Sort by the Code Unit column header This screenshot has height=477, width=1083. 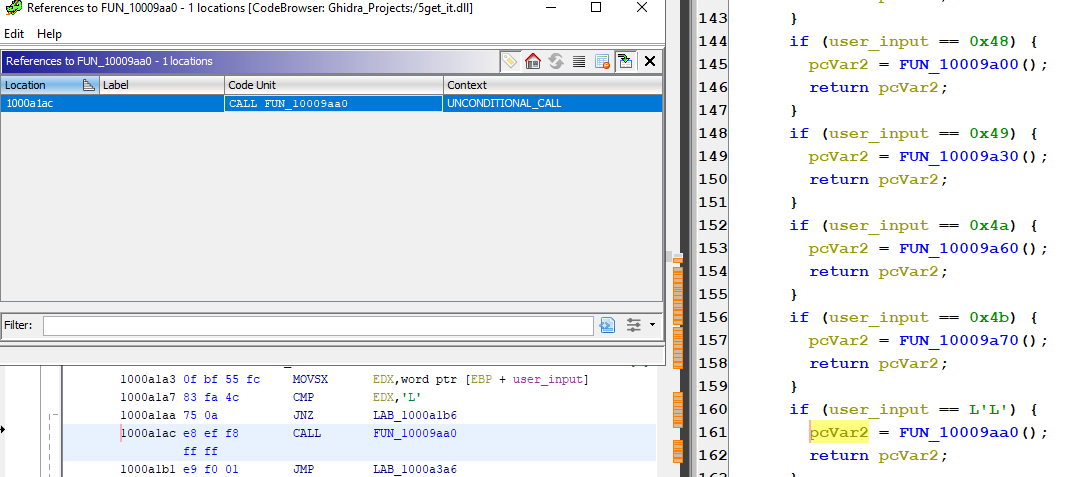click(334, 85)
